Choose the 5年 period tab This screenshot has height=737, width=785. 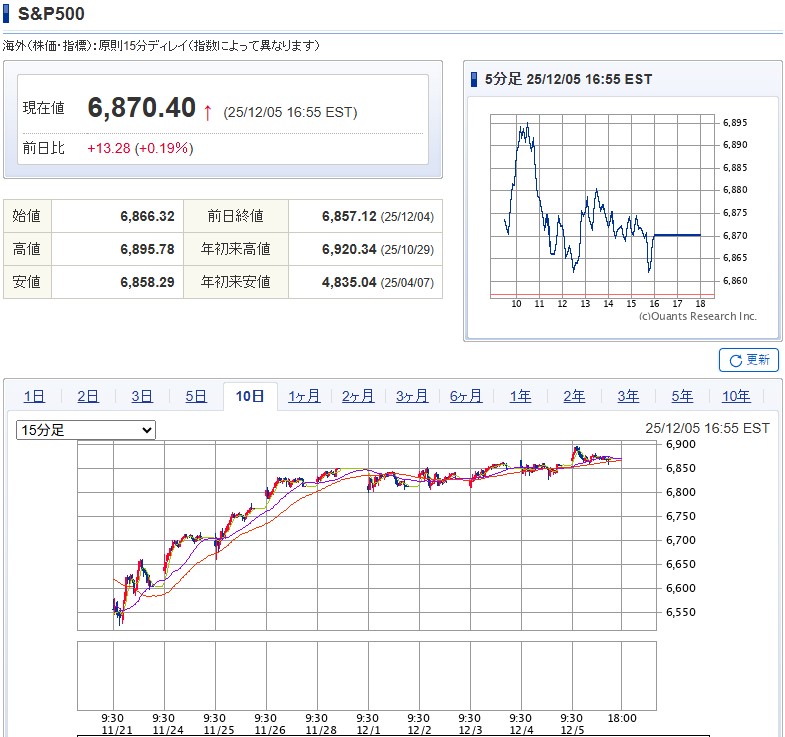coord(682,397)
